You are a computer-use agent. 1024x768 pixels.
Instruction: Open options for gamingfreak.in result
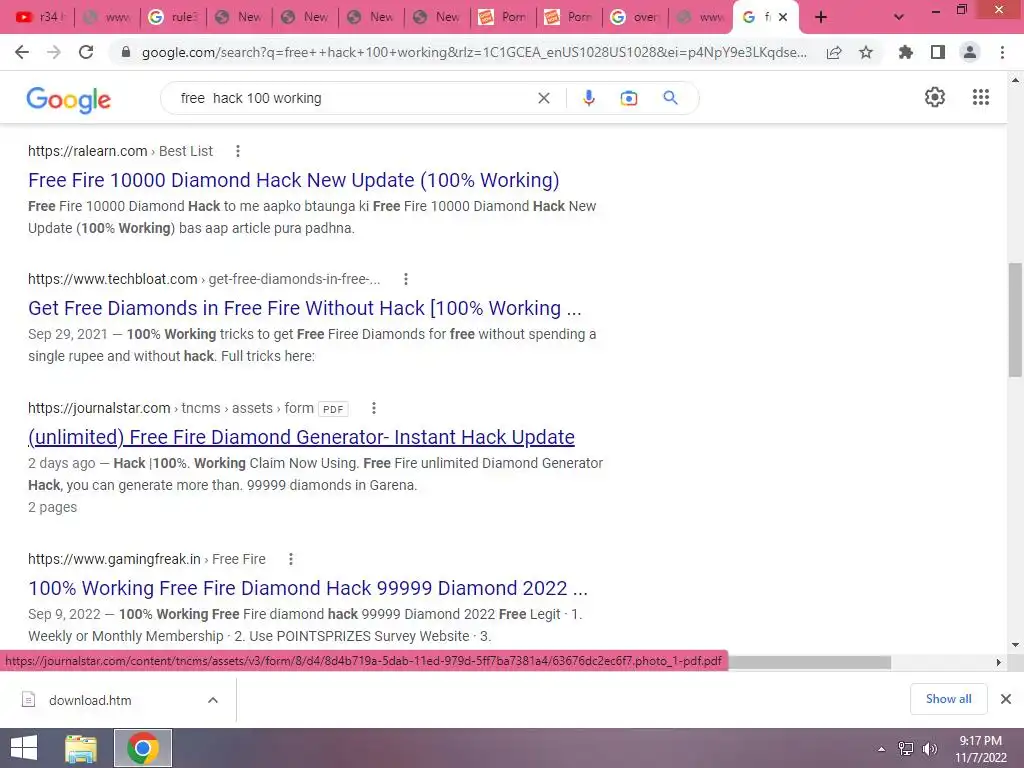coord(291,559)
